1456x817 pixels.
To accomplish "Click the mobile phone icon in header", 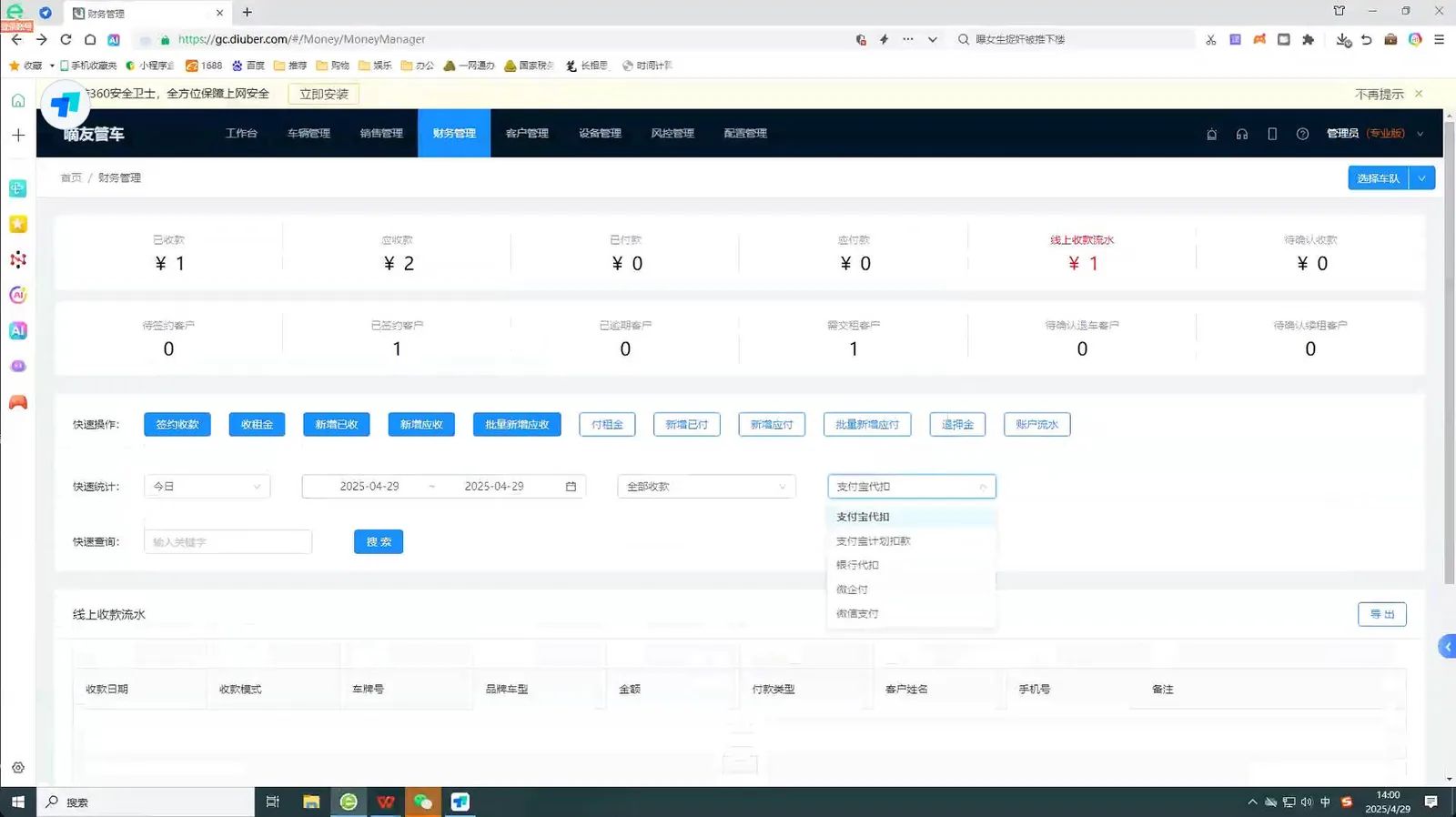I will coord(1272,134).
